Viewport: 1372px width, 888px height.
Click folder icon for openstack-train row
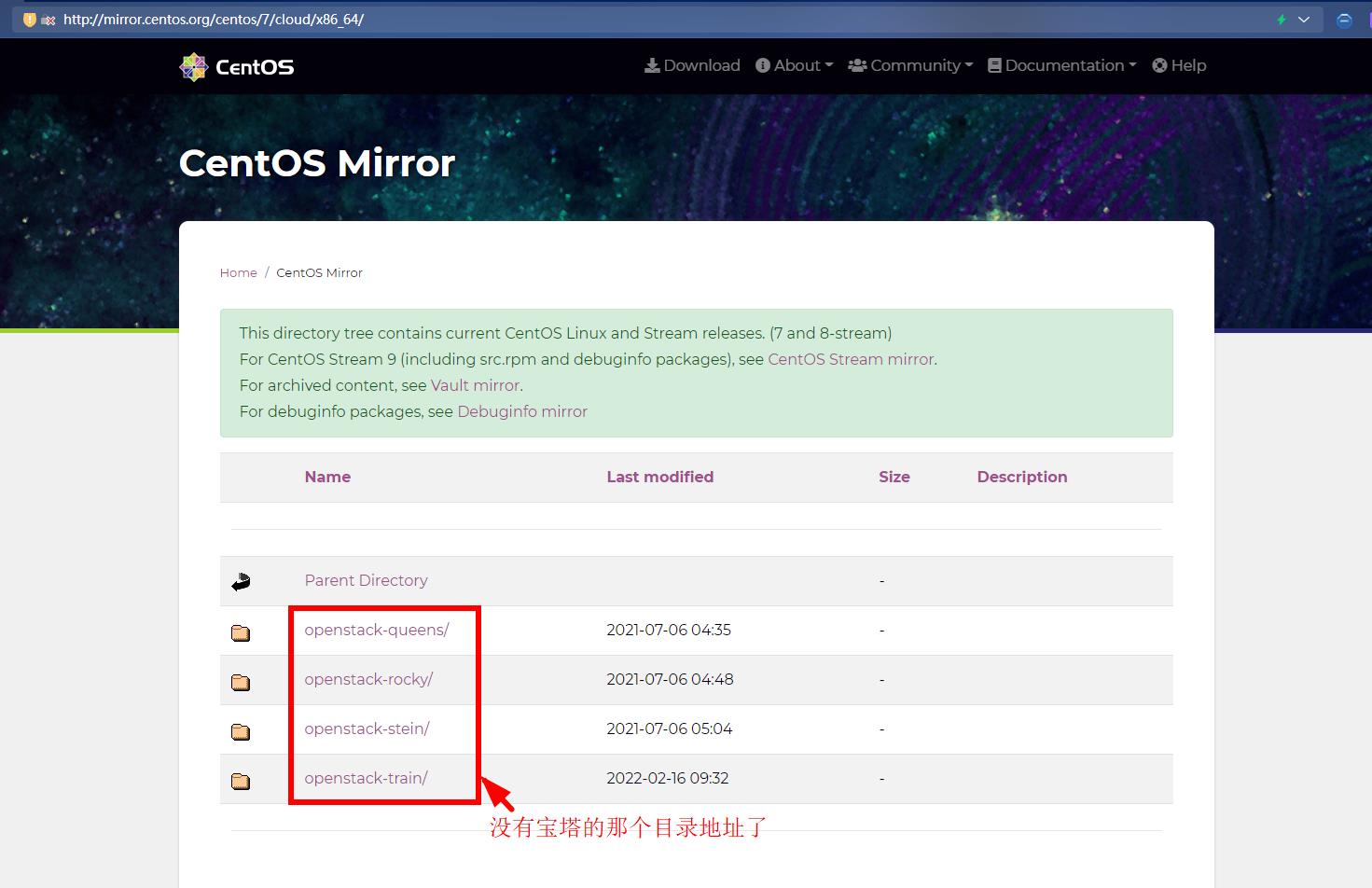241,781
